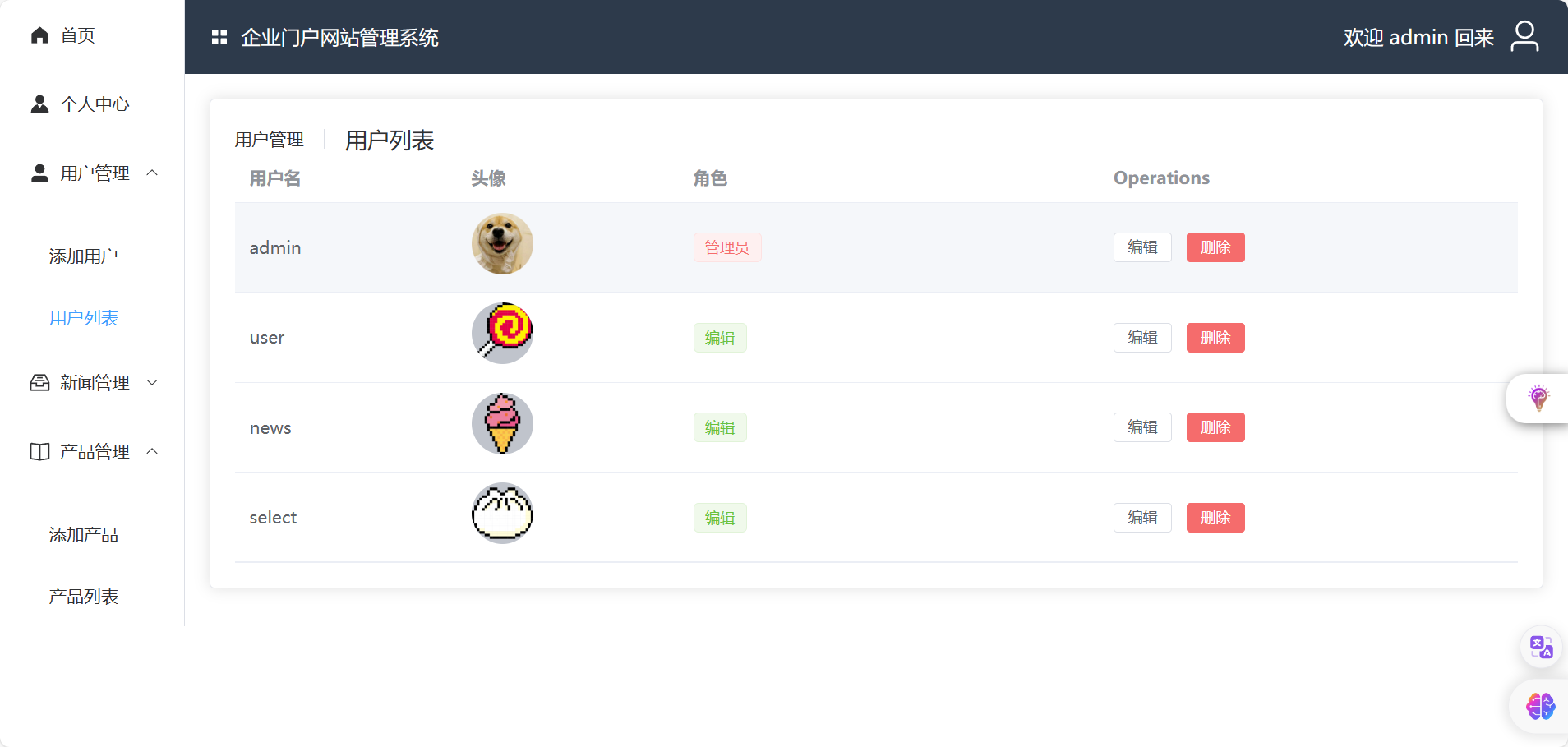Screen dimensions: 1568x747
Task: Click the floating lightbulb assistant icon
Action: coord(1538,399)
